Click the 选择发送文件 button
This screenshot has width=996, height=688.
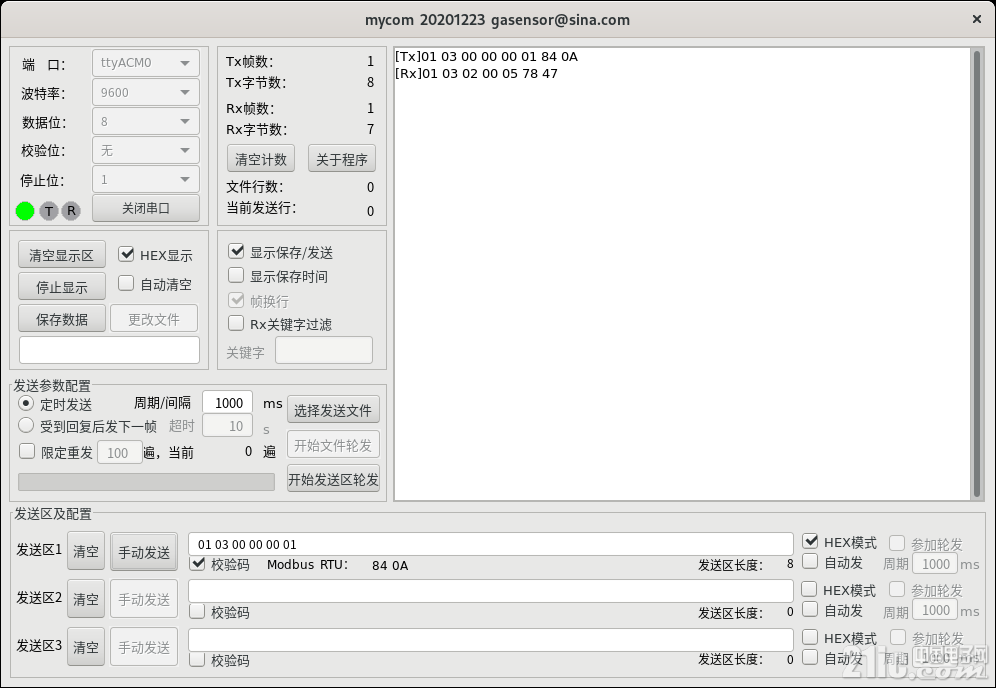point(333,410)
